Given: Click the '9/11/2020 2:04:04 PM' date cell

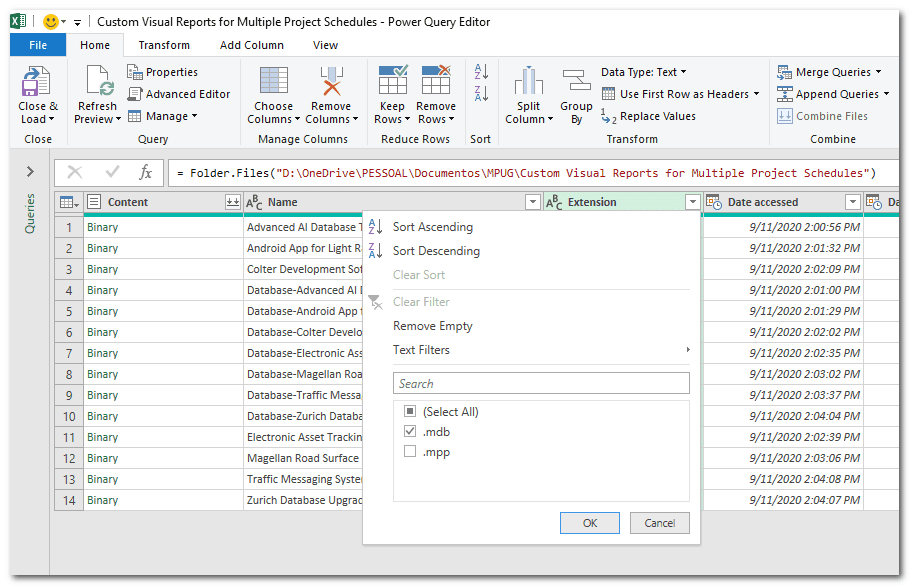Looking at the screenshot, I should [783, 416].
